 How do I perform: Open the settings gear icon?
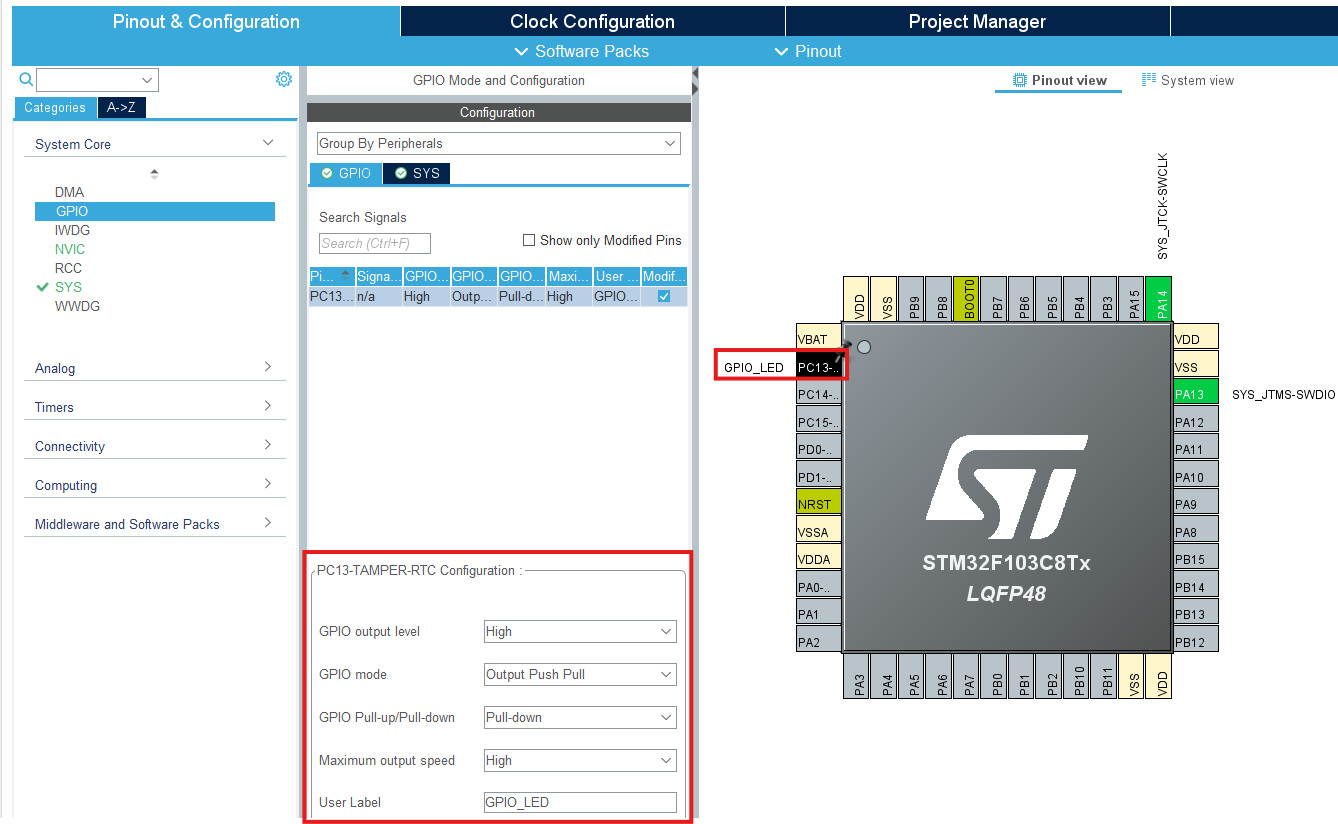point(284,79)
